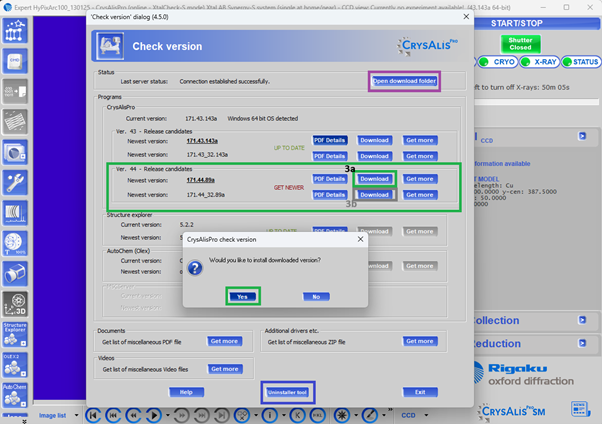Screen dimensions: 602x424
Task: Click Get more for version 171.43_32.143a
Action: 420,156
